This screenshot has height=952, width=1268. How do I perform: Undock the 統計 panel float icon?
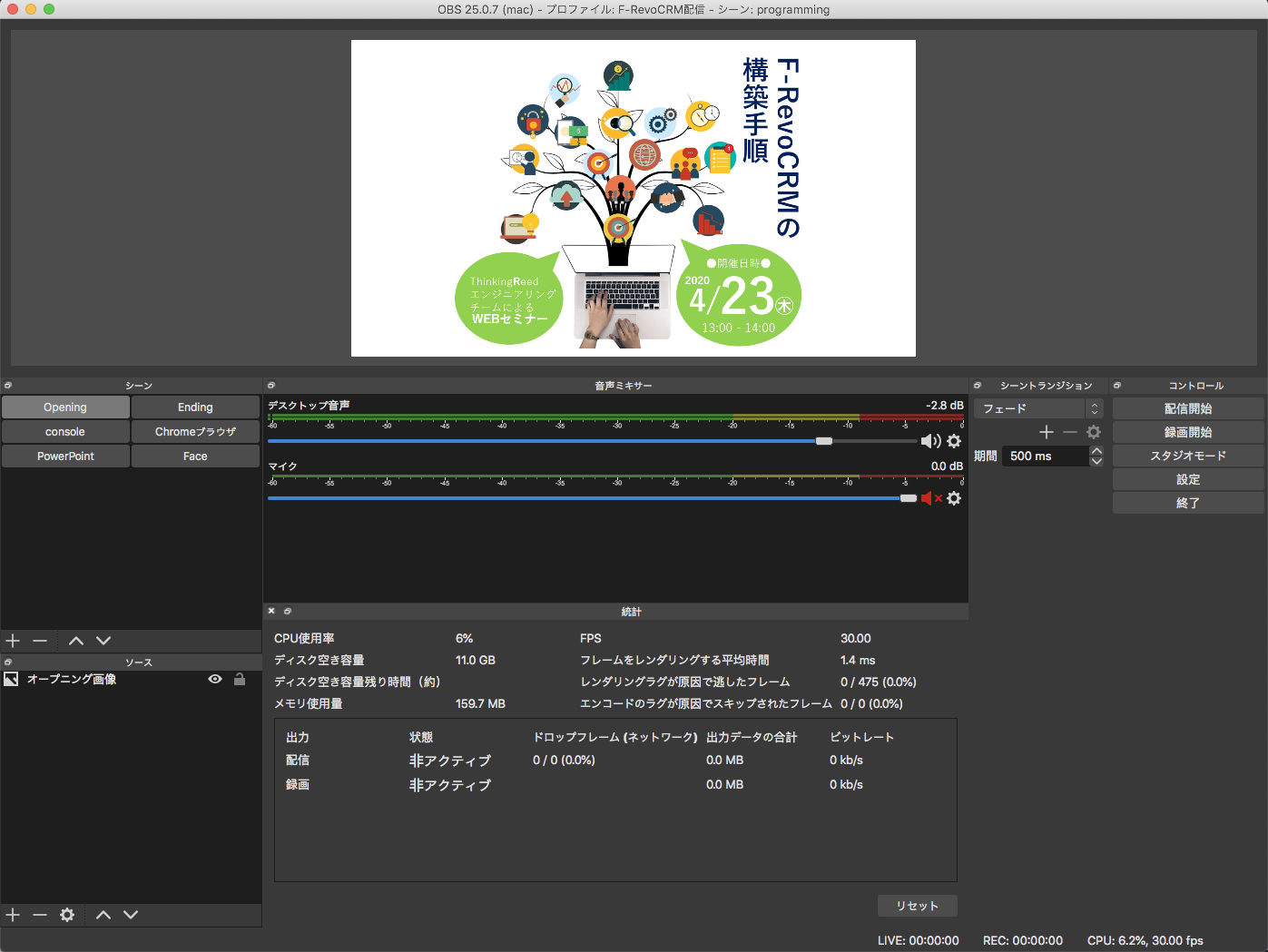click(288, 611)
